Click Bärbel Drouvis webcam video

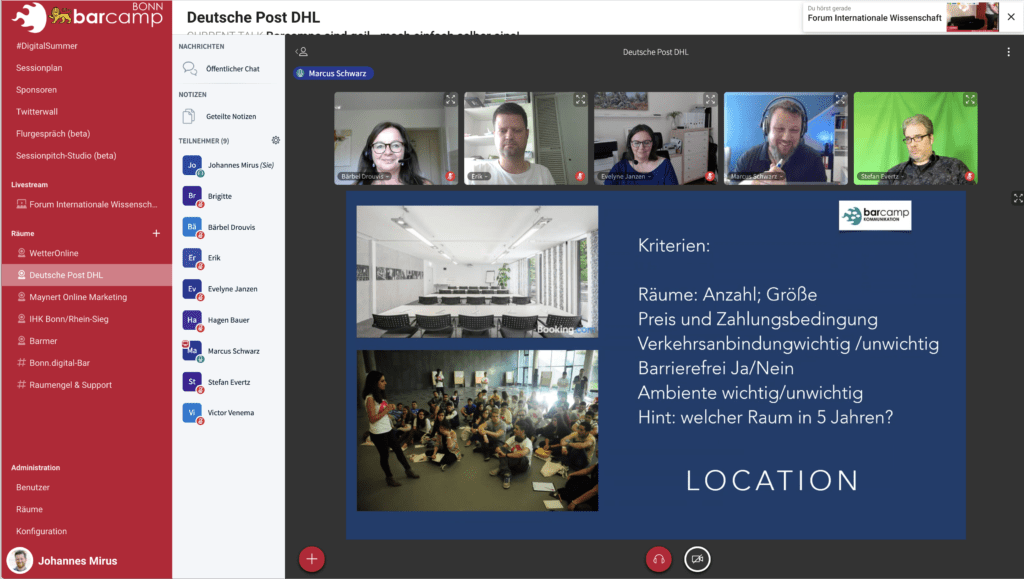(x=396, y=138)
